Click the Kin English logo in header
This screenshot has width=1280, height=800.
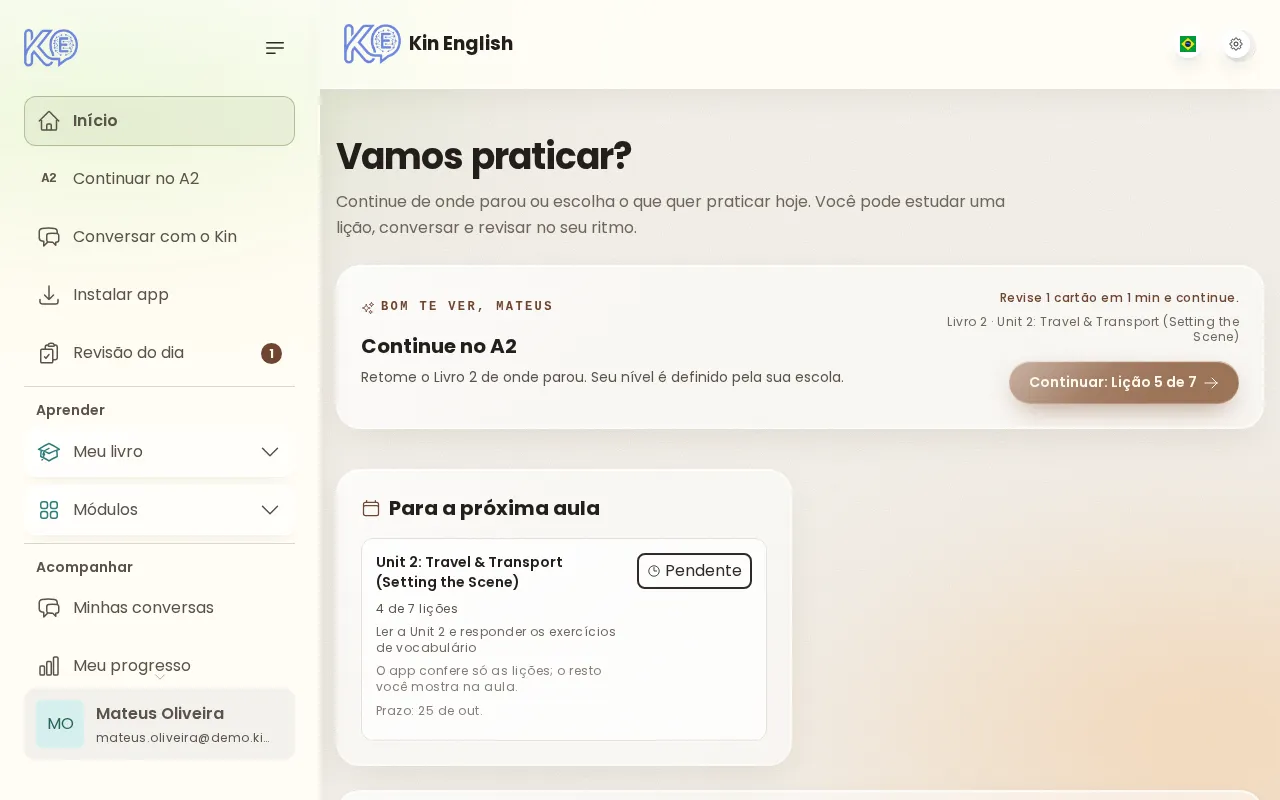372,44
